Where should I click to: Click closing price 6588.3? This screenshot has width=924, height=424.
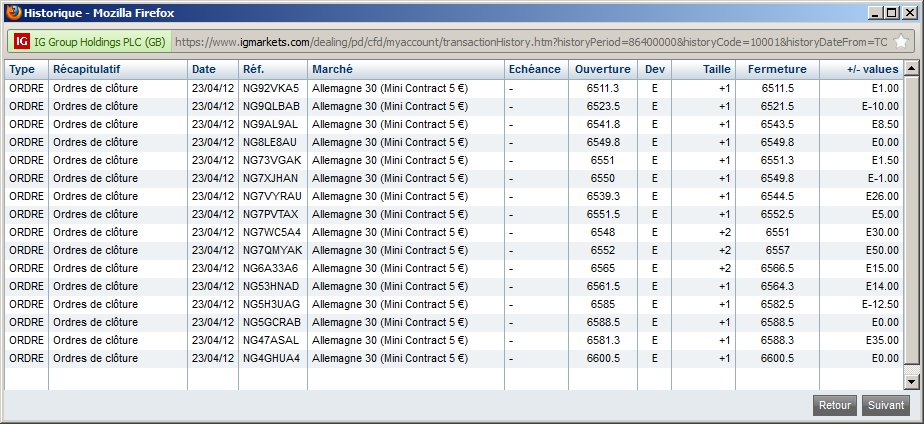tap(777, 340)
